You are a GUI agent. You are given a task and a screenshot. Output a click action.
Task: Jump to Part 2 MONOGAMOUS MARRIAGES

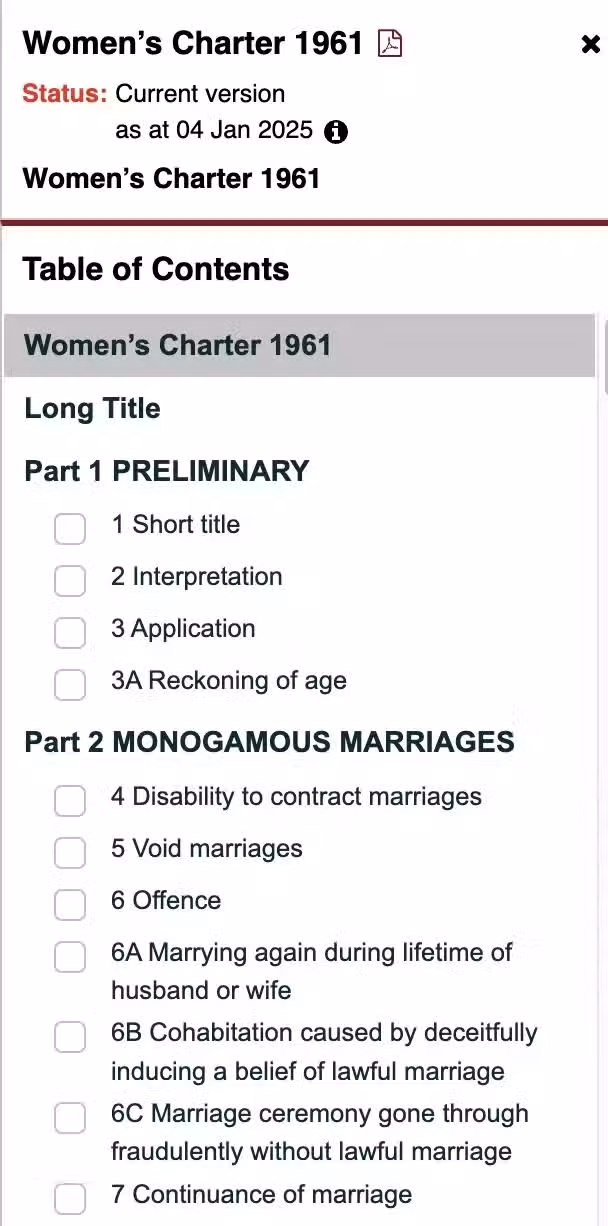[269, 742]
